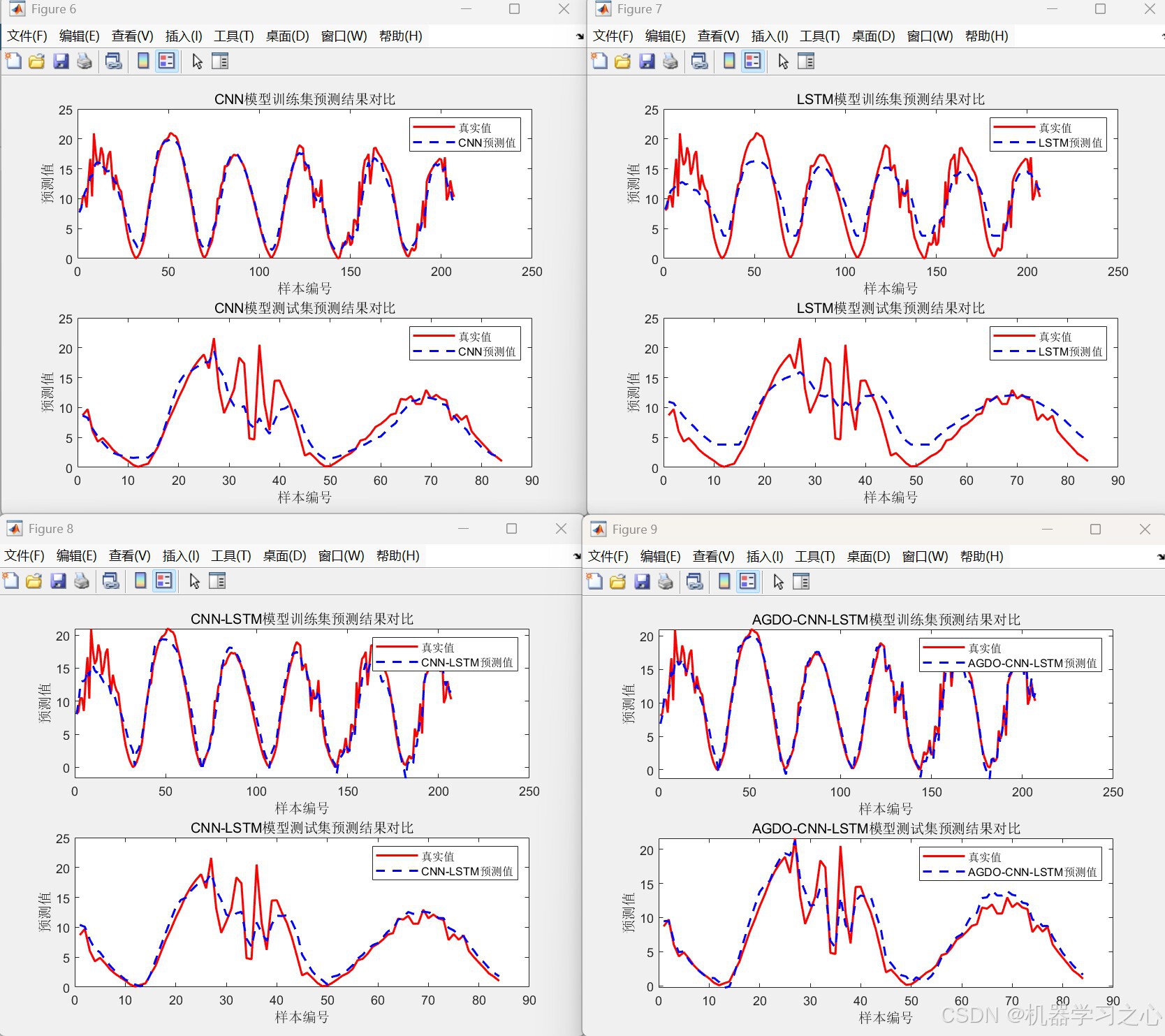The width and height of the screenshot is (1165, 1036).
Task: Print Figure 7 using the printer icon
Action: point(671,61)
